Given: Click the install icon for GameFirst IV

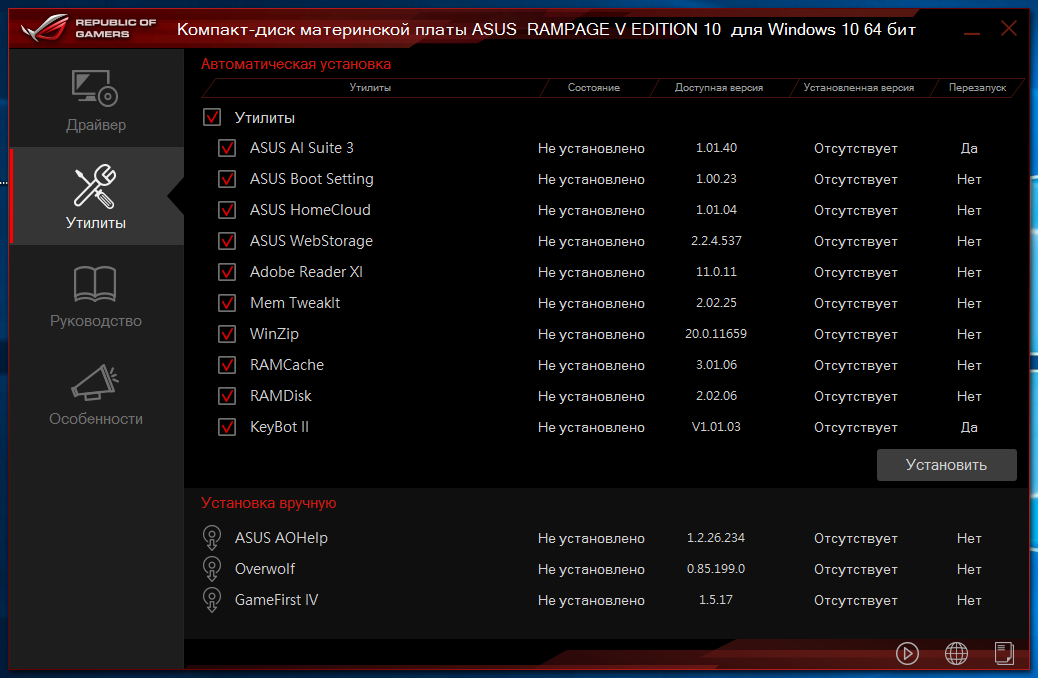Looking at the screenshot, I should 211,600.
